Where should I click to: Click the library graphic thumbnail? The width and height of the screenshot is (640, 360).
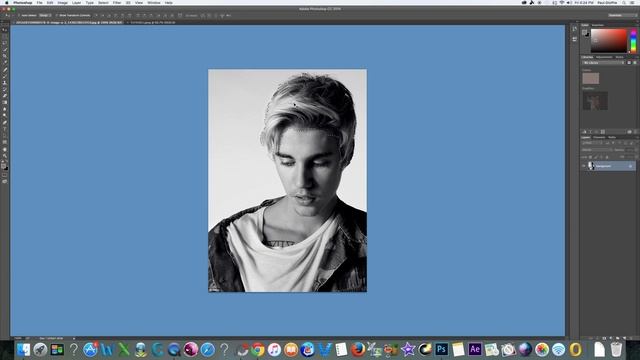click(595, 101)
